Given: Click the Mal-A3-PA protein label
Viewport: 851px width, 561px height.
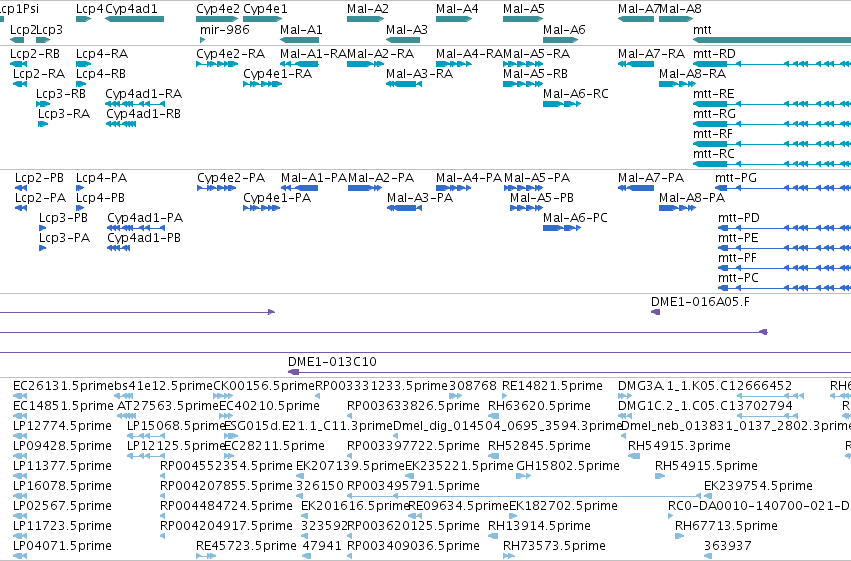Looking at the screenshot, I should tap(420, 198).
